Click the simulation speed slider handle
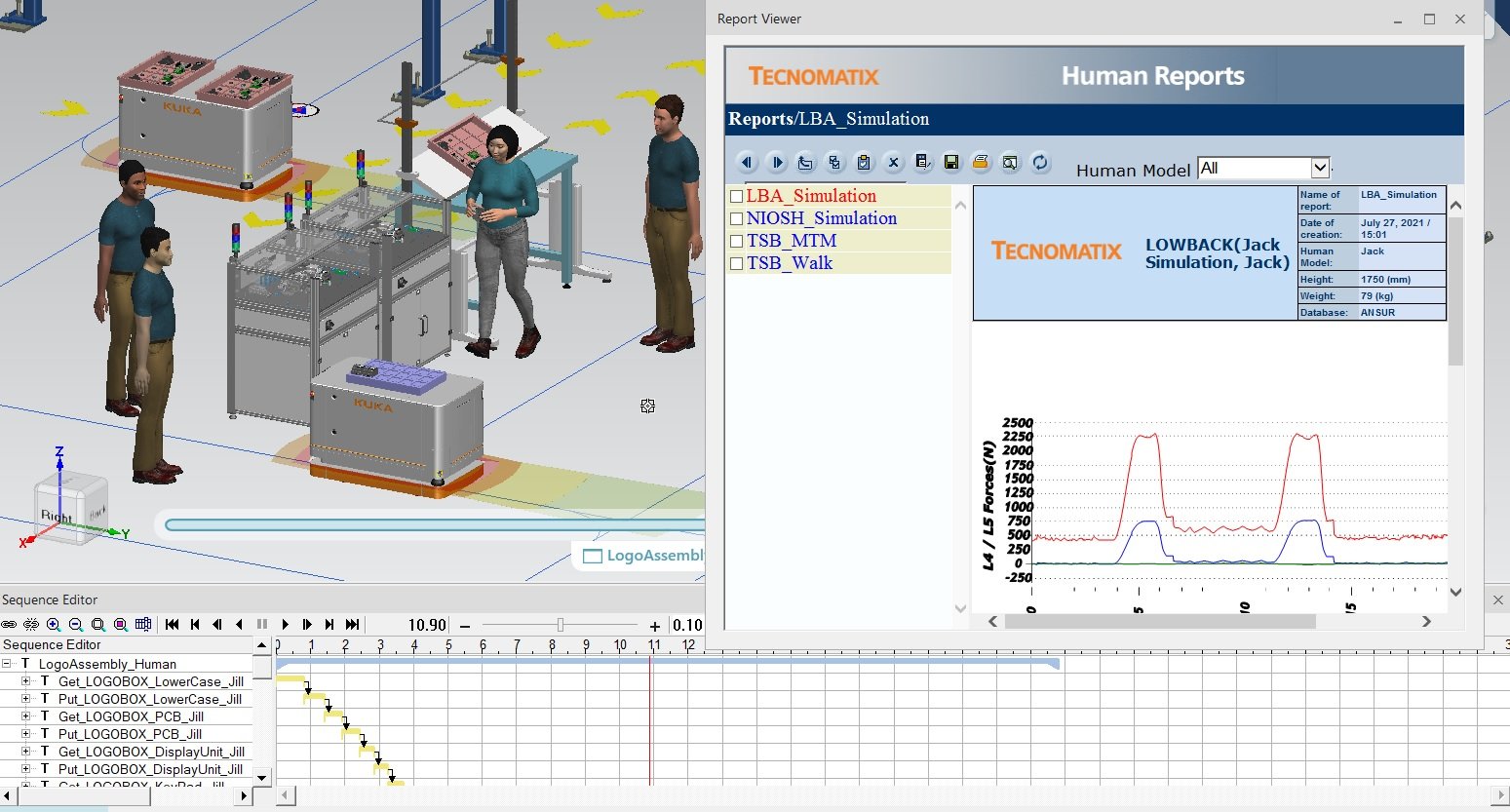The height and width of the screenshot is (812, 1510). point(561,625)
